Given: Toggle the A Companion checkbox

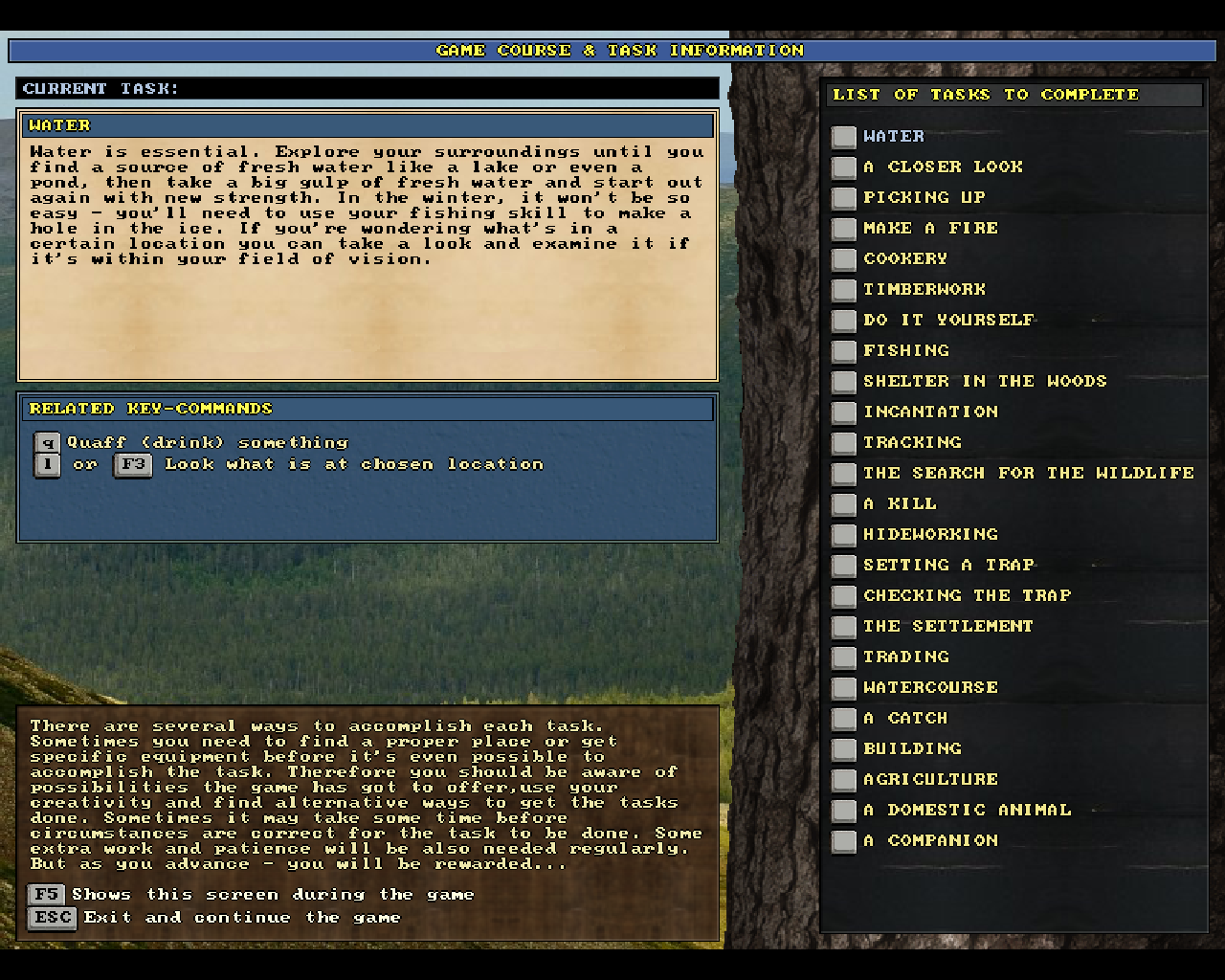Looking at the screenshot, I should pos(843,841).
